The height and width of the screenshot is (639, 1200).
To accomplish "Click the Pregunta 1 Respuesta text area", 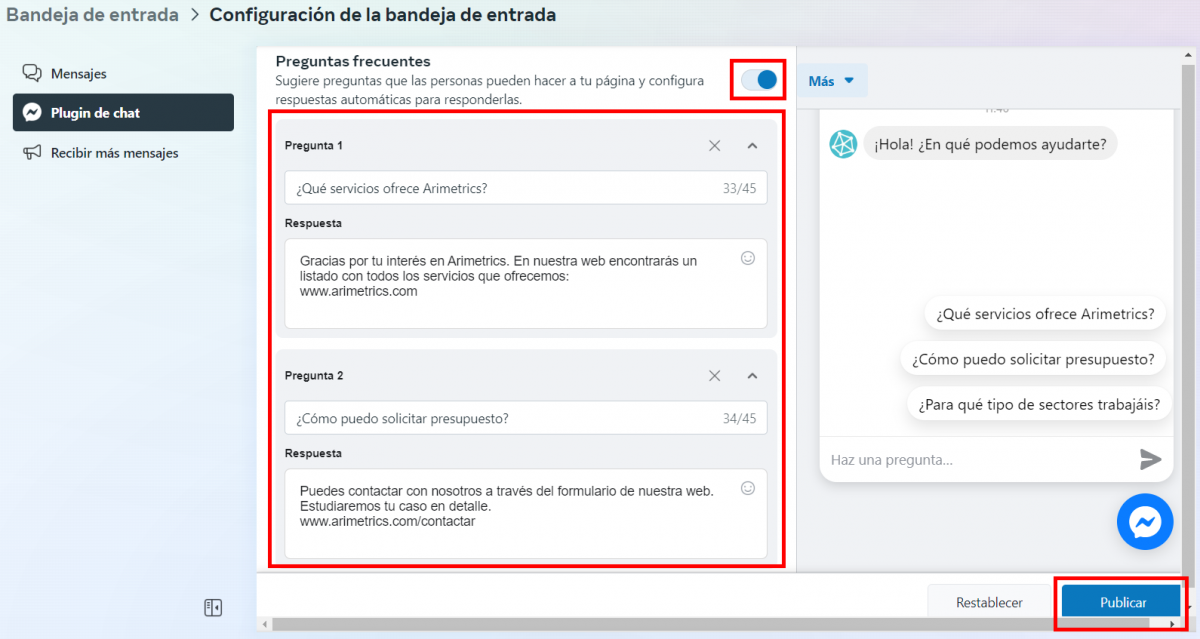I will pyautogui.click(x=526, y=283).
